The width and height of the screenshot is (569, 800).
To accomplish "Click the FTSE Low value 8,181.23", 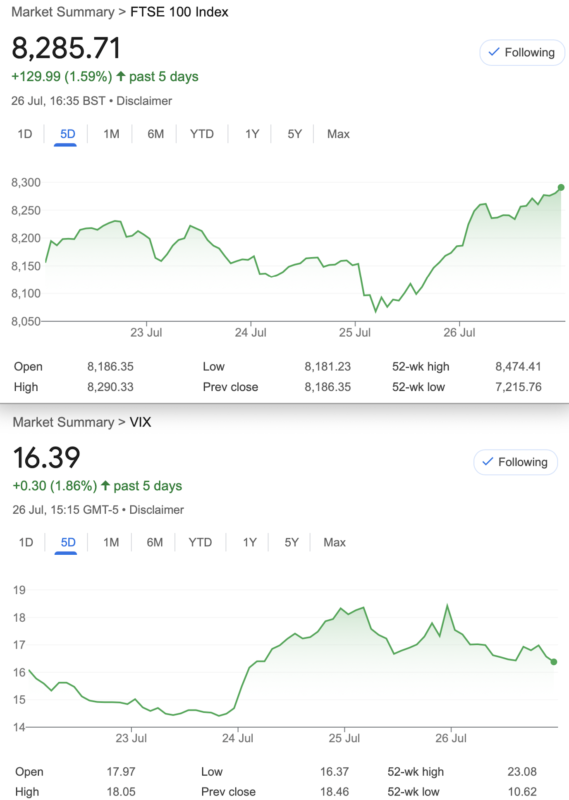I will point(328,367).
